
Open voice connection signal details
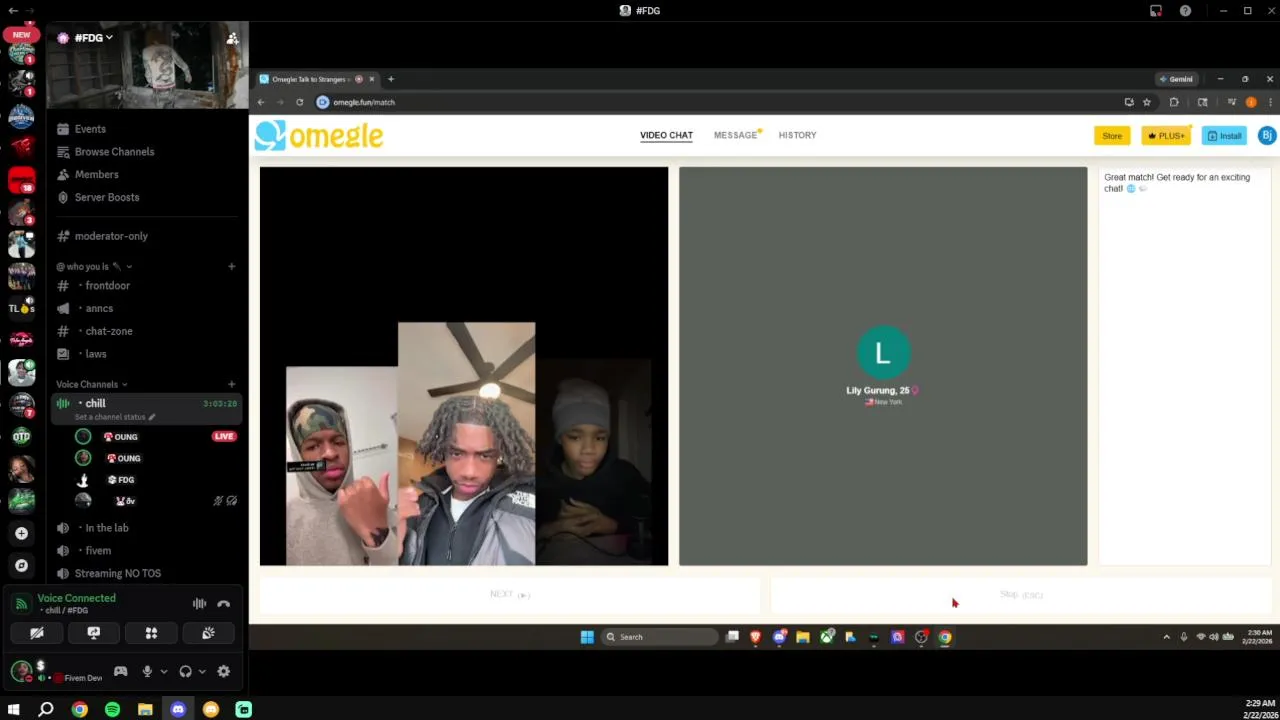pos(21,603)
